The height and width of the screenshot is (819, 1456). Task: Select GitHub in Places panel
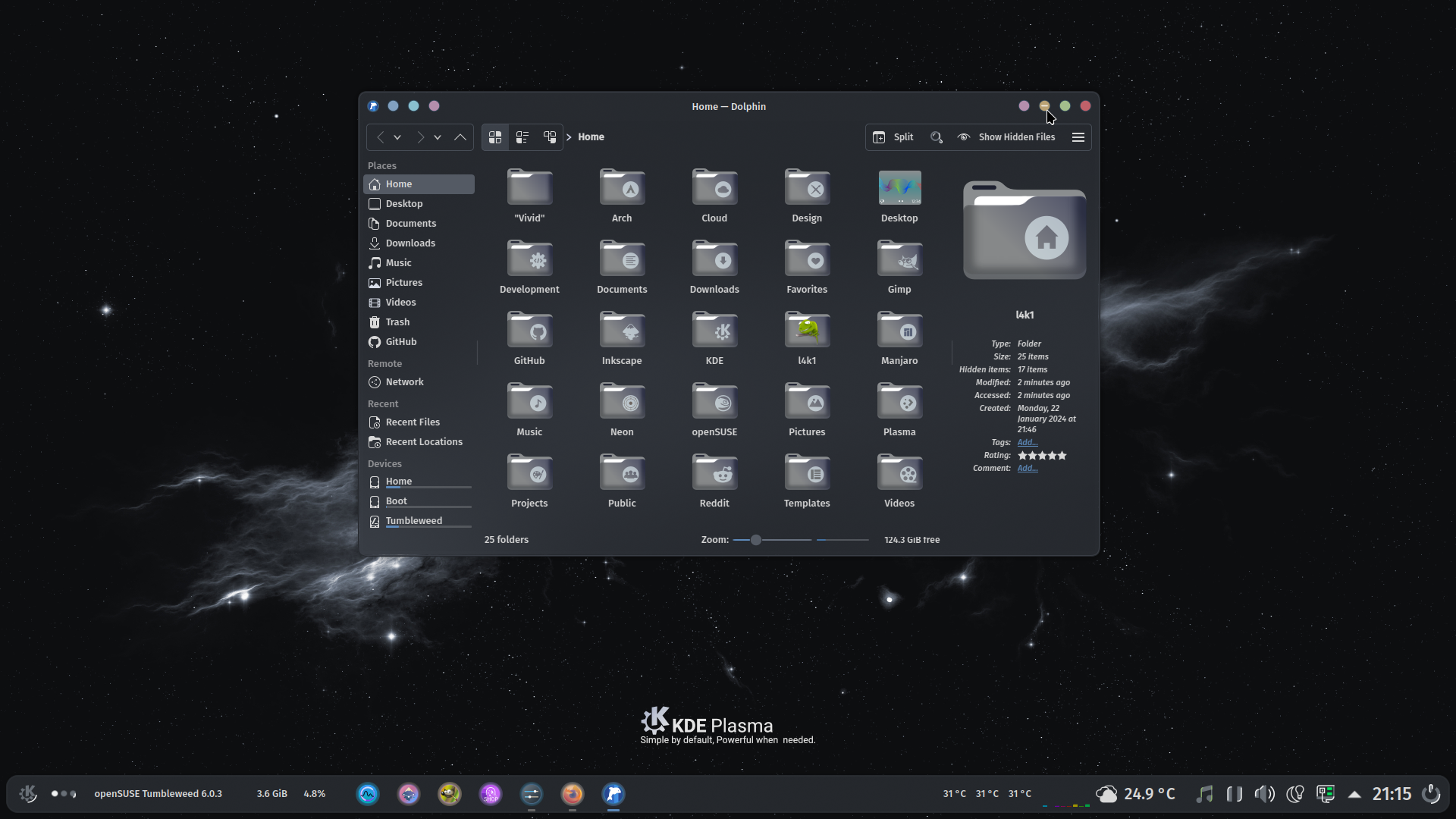pyautogui.click(x=419, y=342)
